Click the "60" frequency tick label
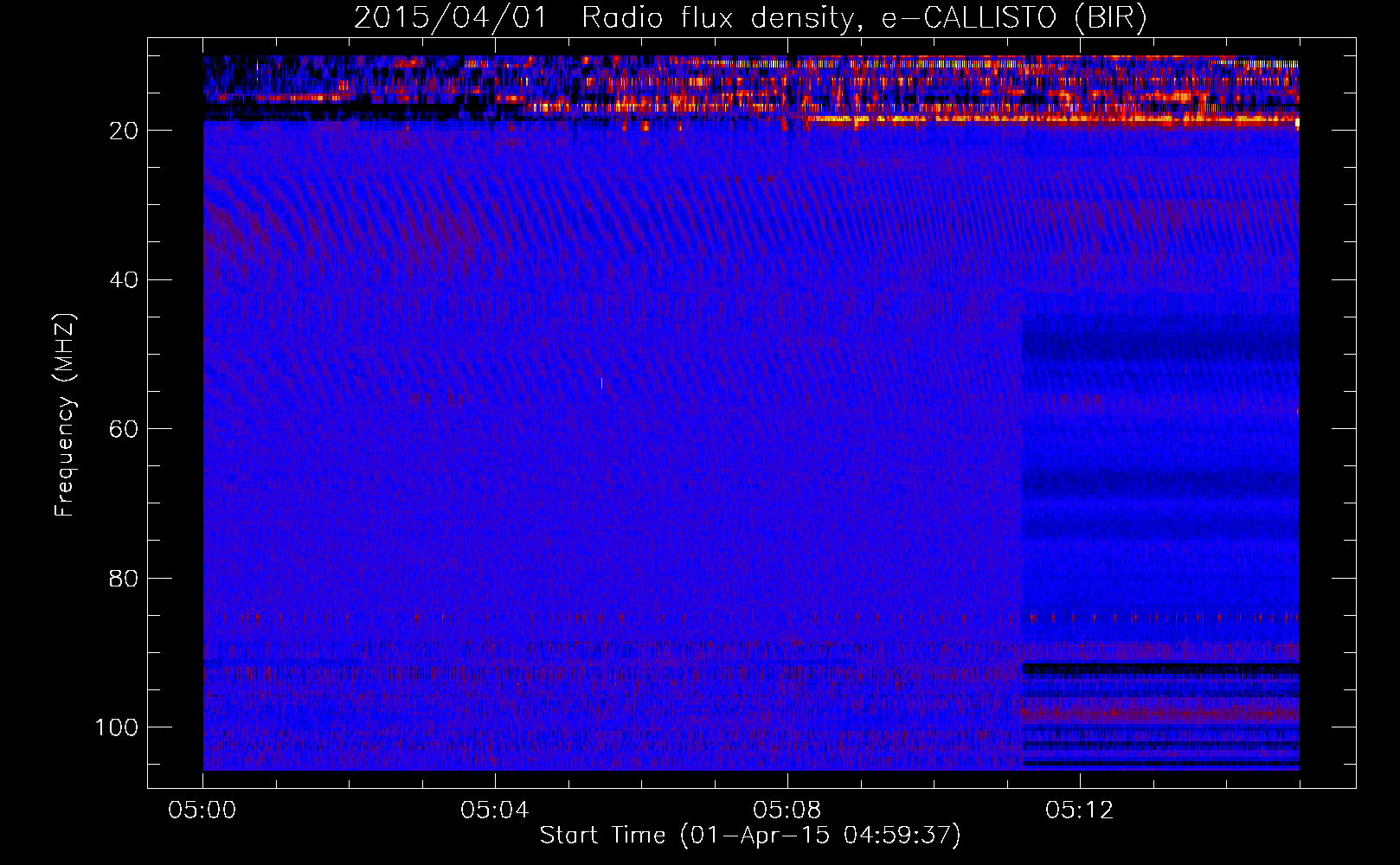Screen dimensions: 1400x865 click(124, 429)
